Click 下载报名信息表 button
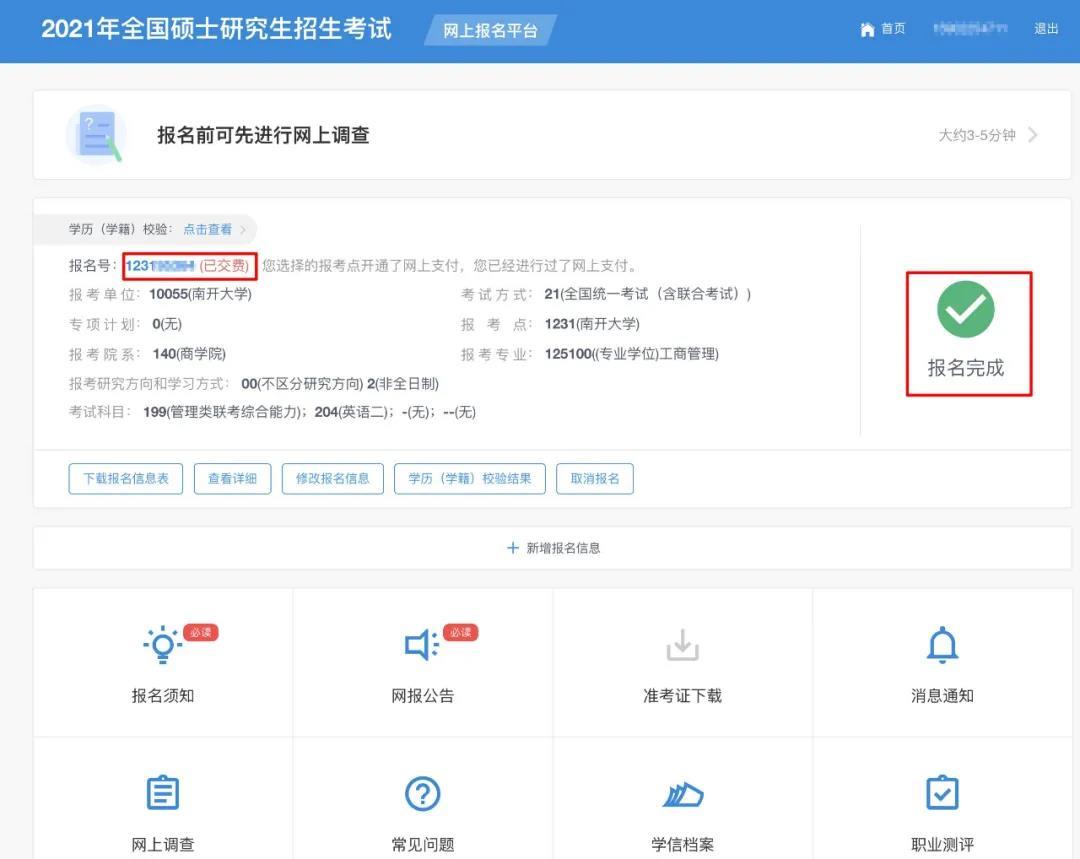Image resolution: width=1080 pixels, height=859 pixels. pos(125,478)
